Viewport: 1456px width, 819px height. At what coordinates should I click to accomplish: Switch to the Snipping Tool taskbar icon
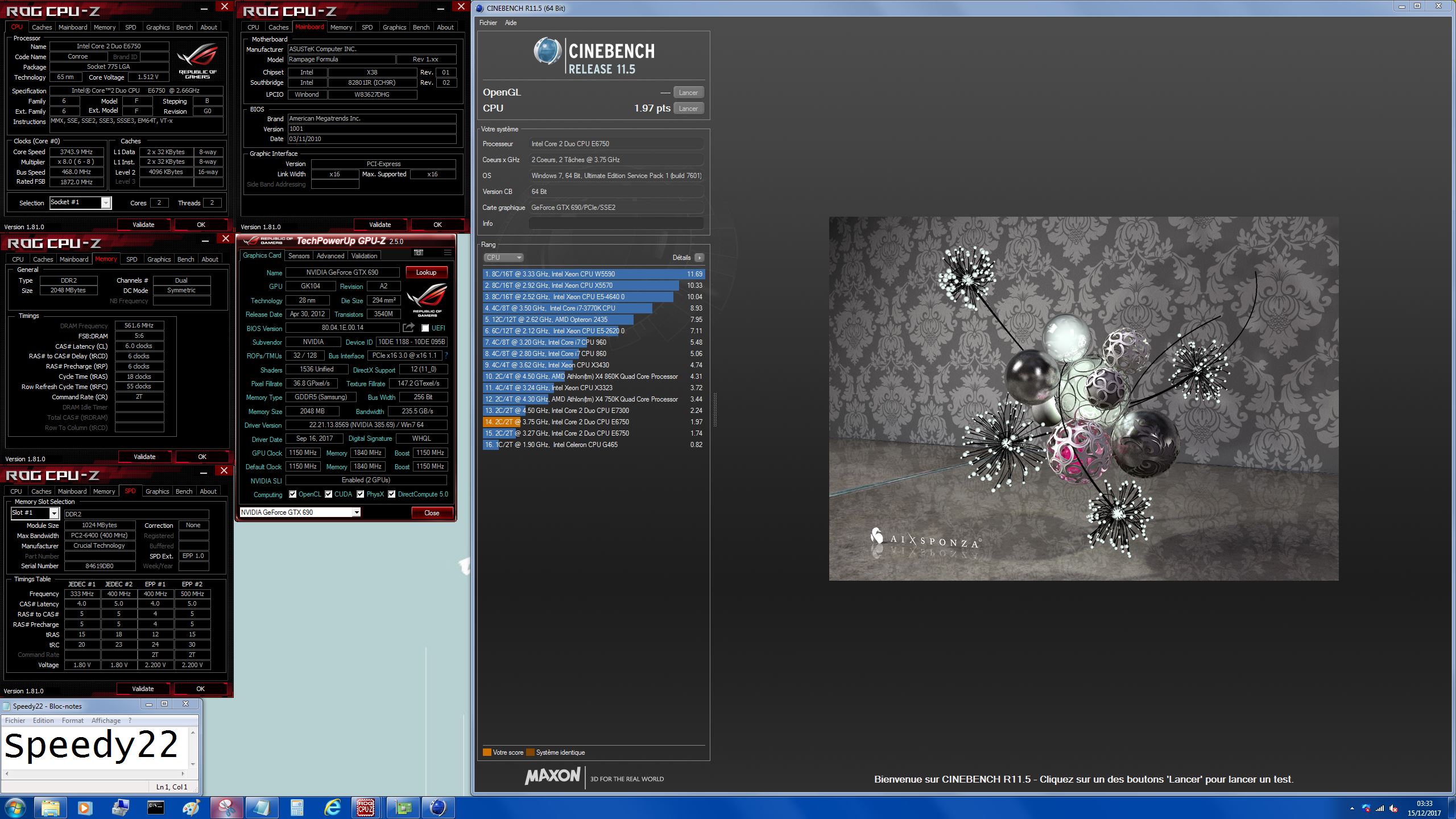[x=226, y=808]
